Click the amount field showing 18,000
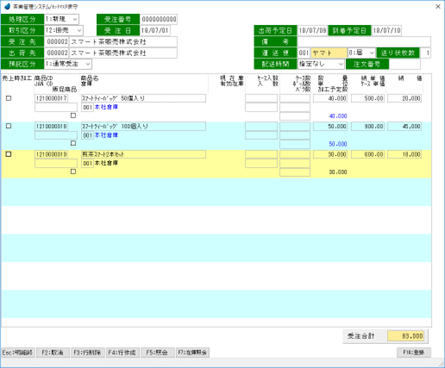 pyautogui.click(x=405, y=154)
